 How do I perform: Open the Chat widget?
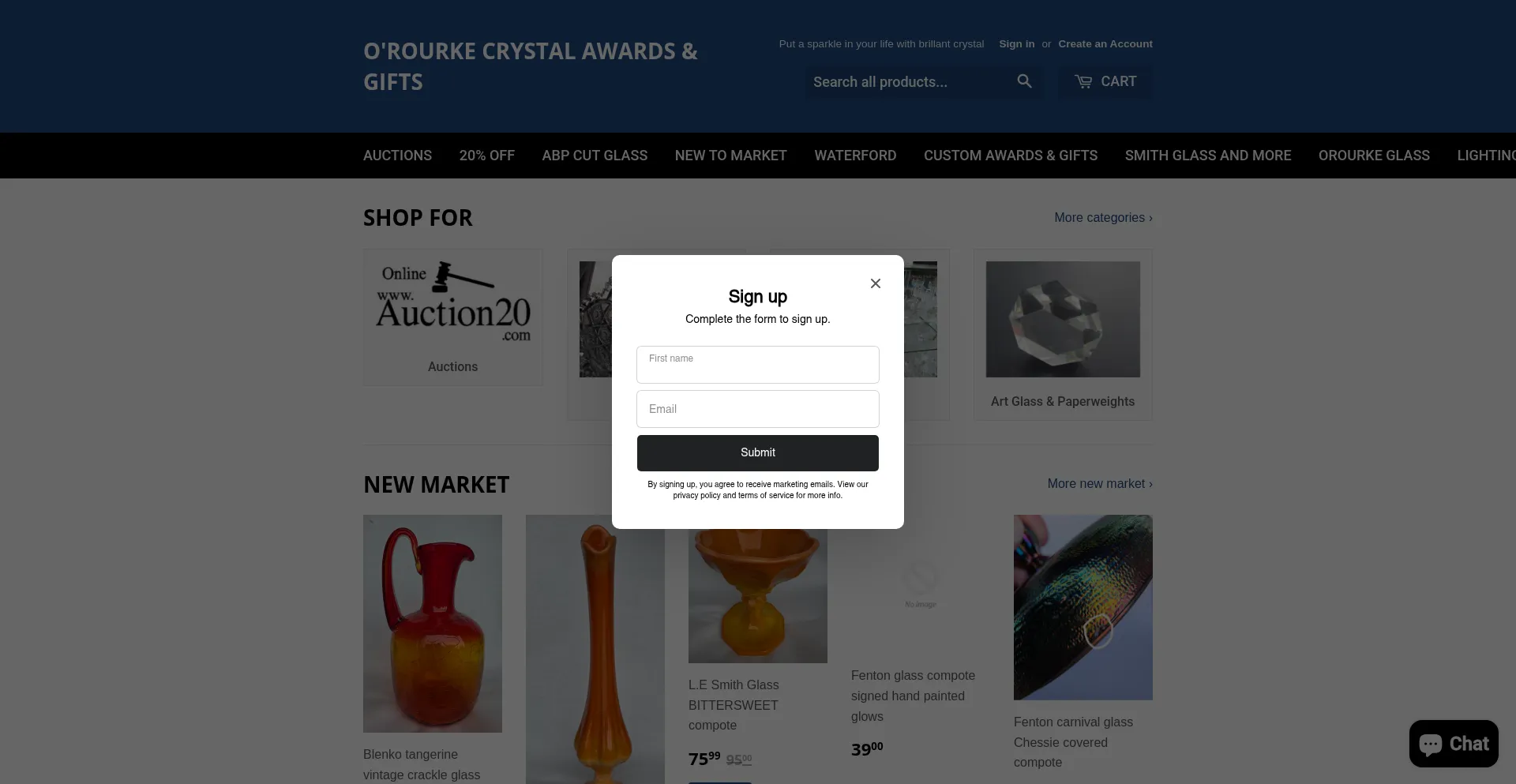coord(1454,744)
